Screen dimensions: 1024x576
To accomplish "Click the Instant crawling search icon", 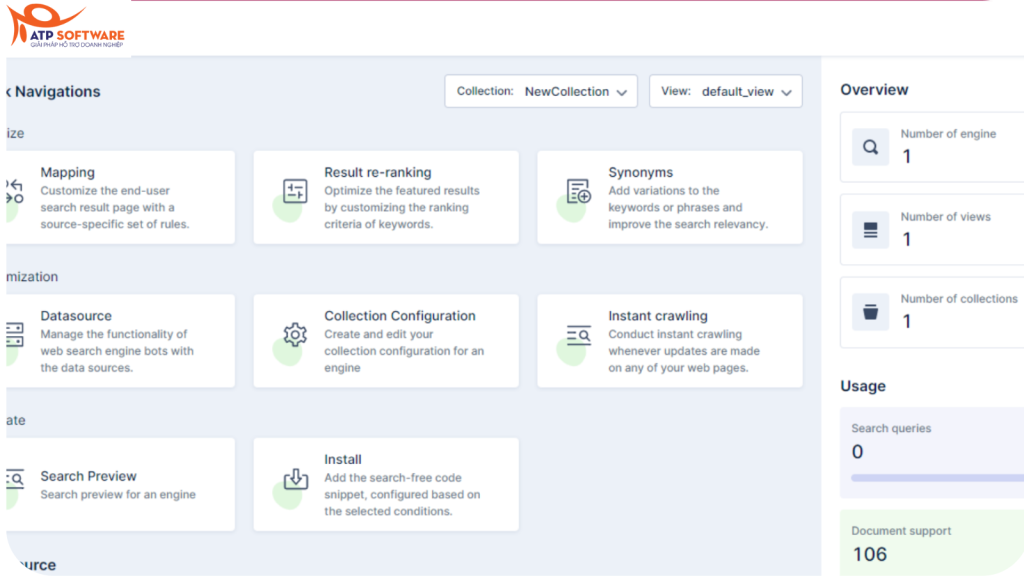I will pos(579,335).
